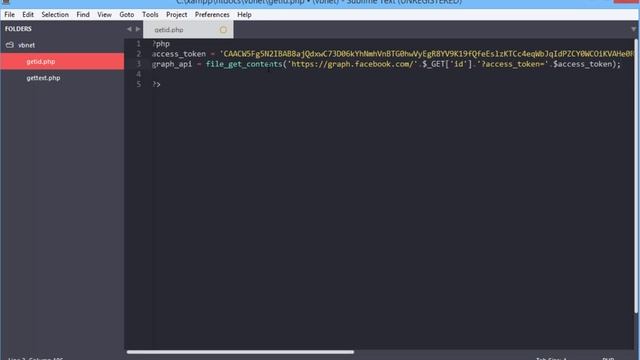The height and width of the screenshot is (360, 640).
Task: Click the $access_token variable ending line 3
Action: pyautogui.click(x=583, y=64)
